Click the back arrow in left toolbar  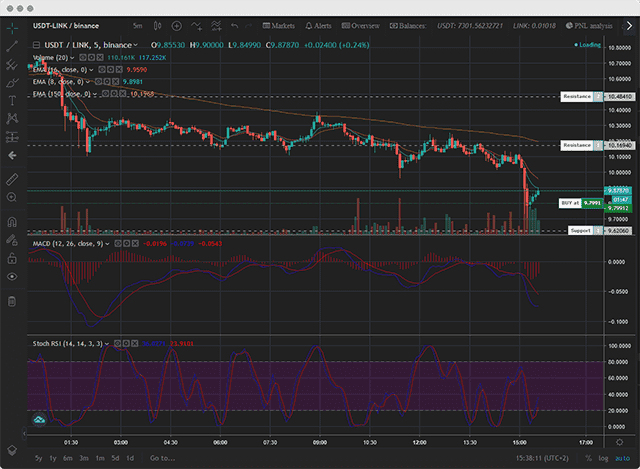(12, 155)
